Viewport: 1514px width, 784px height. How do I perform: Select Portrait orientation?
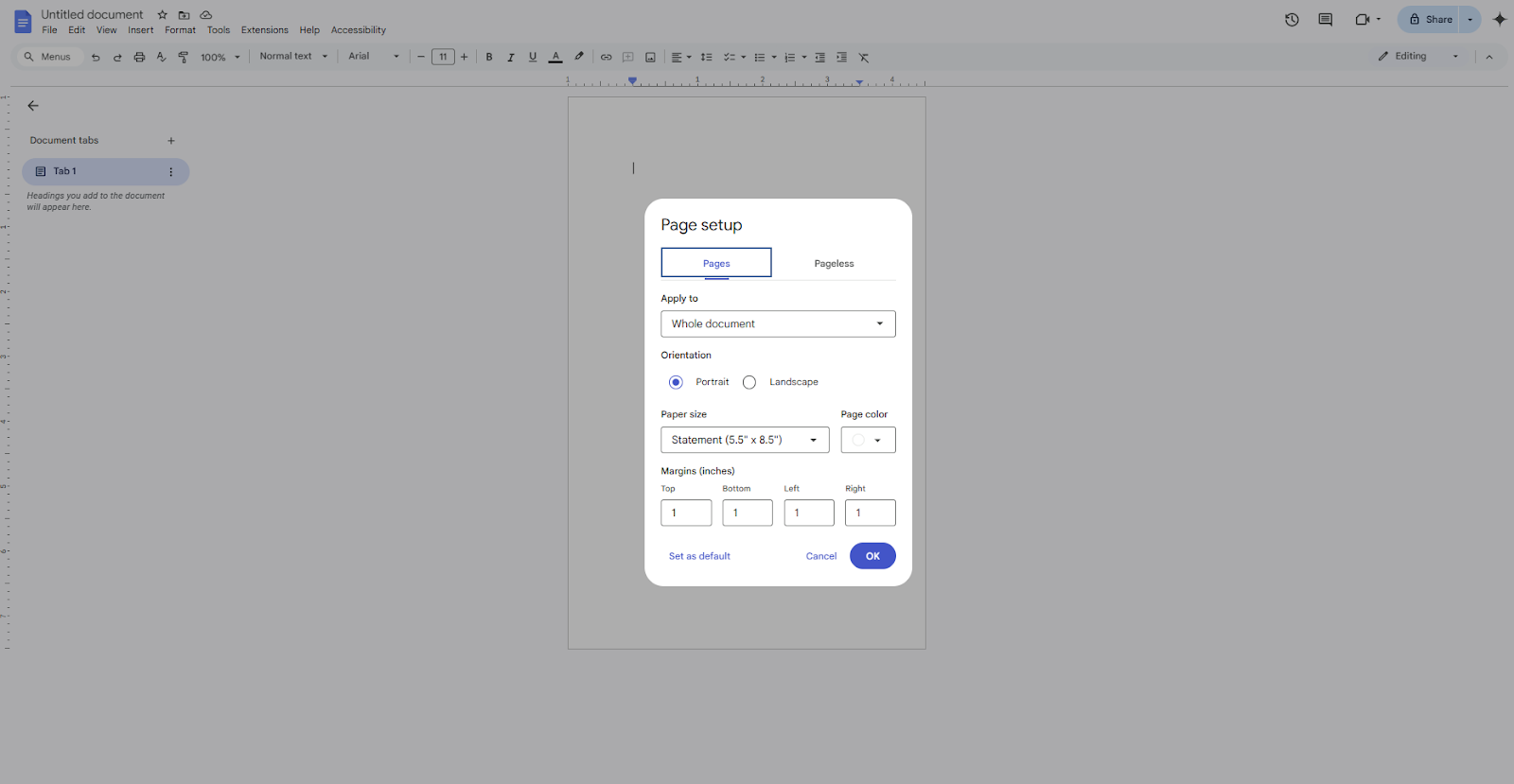[x=676, y=382]
